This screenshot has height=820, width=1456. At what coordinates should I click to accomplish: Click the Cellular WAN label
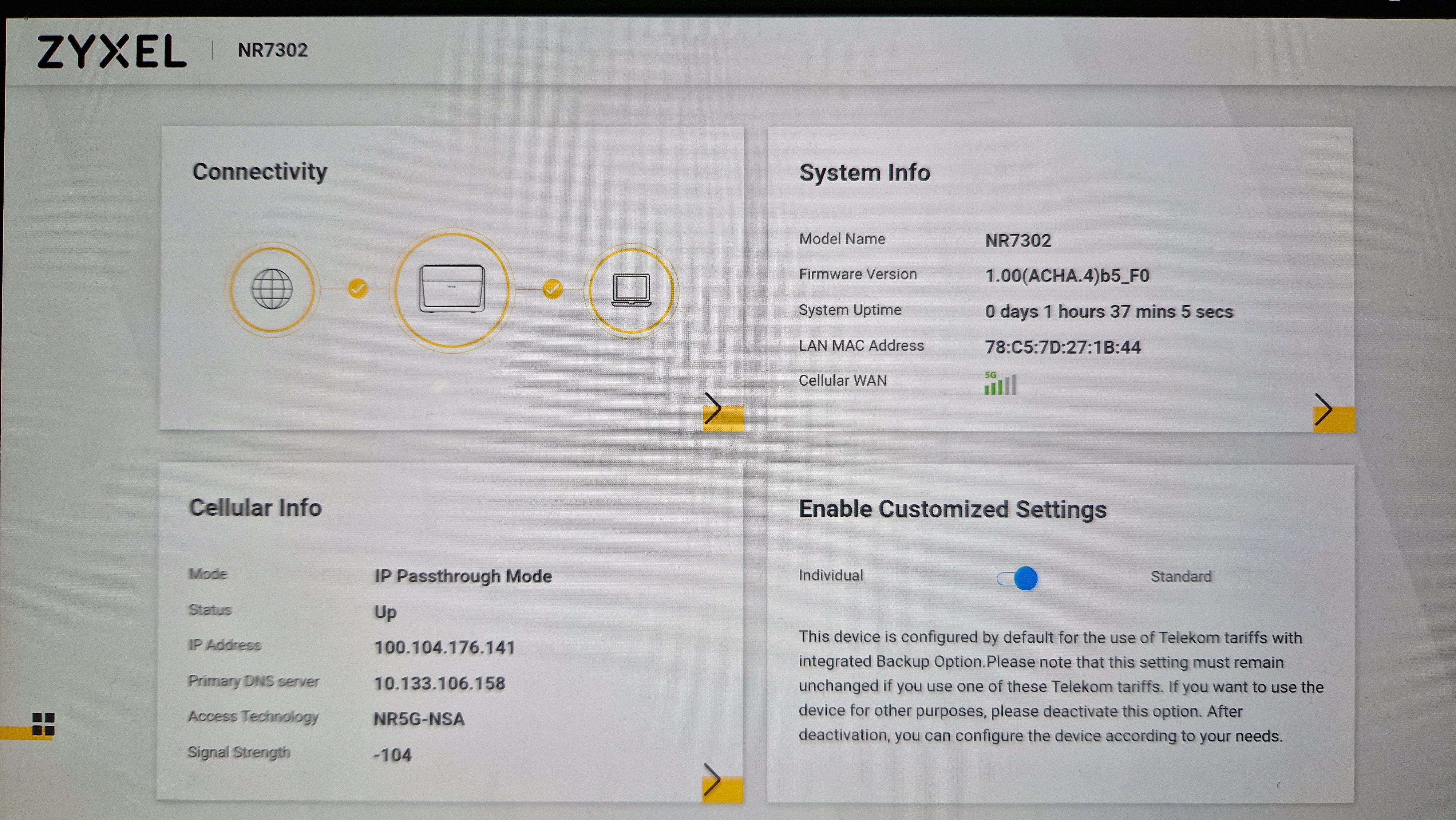tap(843, 381)
